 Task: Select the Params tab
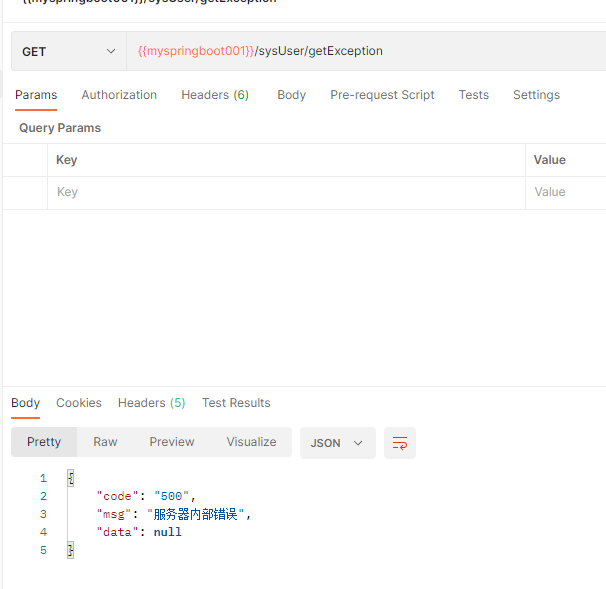(x=36, y=95)
